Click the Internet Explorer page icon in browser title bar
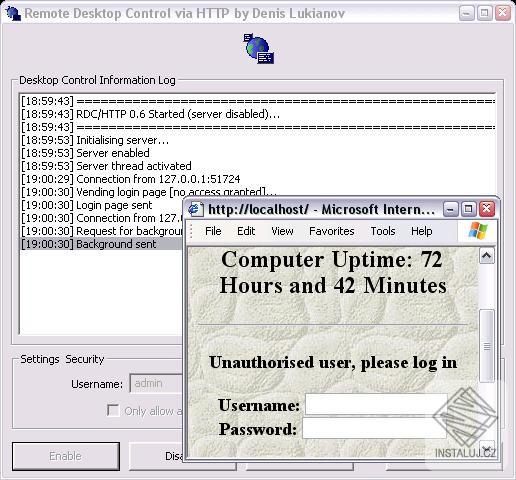Image resolution: width=516 pixels, height=480 pixels. coord(196,209)
